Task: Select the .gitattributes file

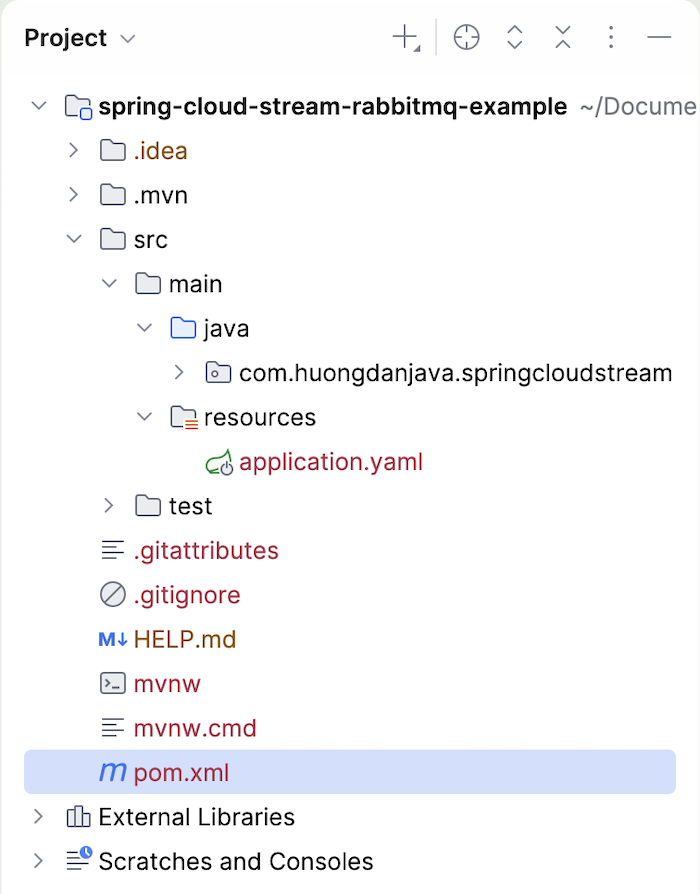Action: pos(206,551)
